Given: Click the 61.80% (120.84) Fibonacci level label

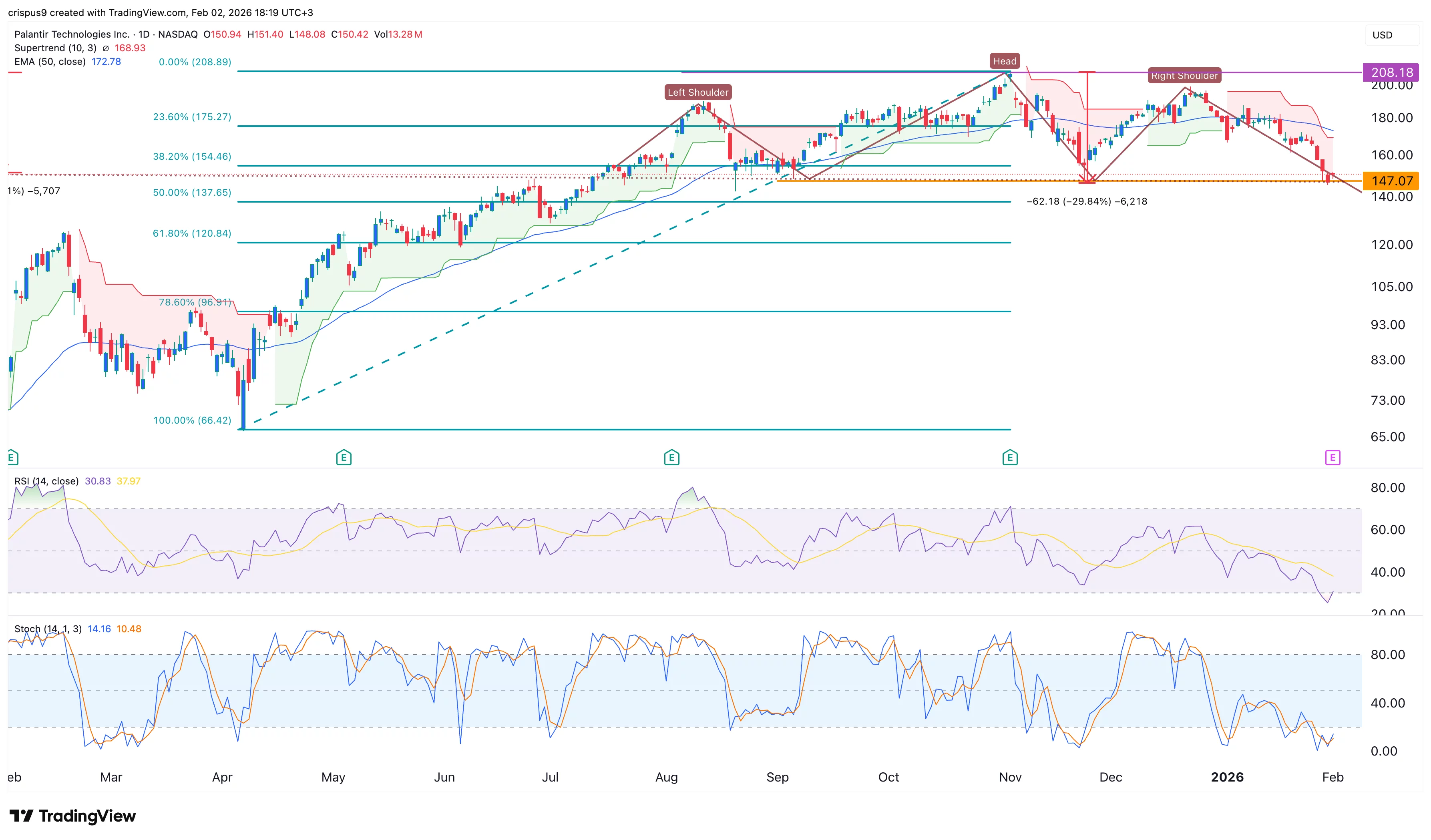Looking at the screenshot, I should pyautogui.click(x=192, y=233).
